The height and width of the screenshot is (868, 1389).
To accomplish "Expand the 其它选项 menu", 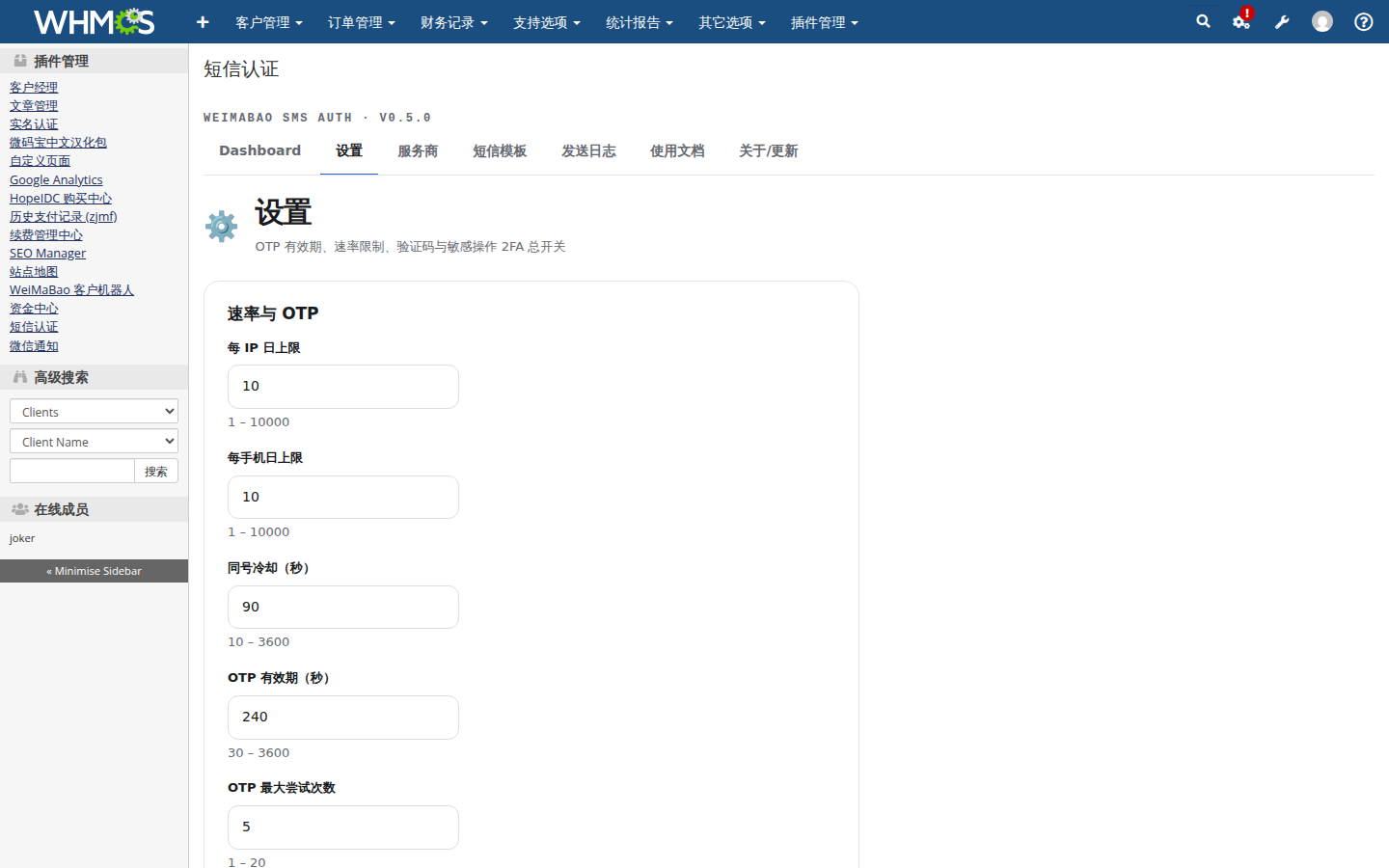I will click(732, 22).
